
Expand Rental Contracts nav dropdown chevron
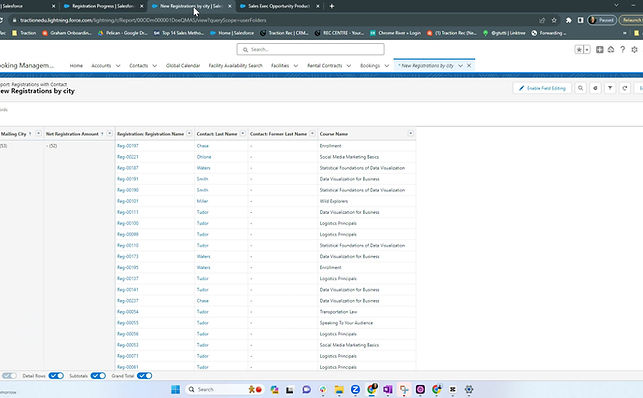349,66
